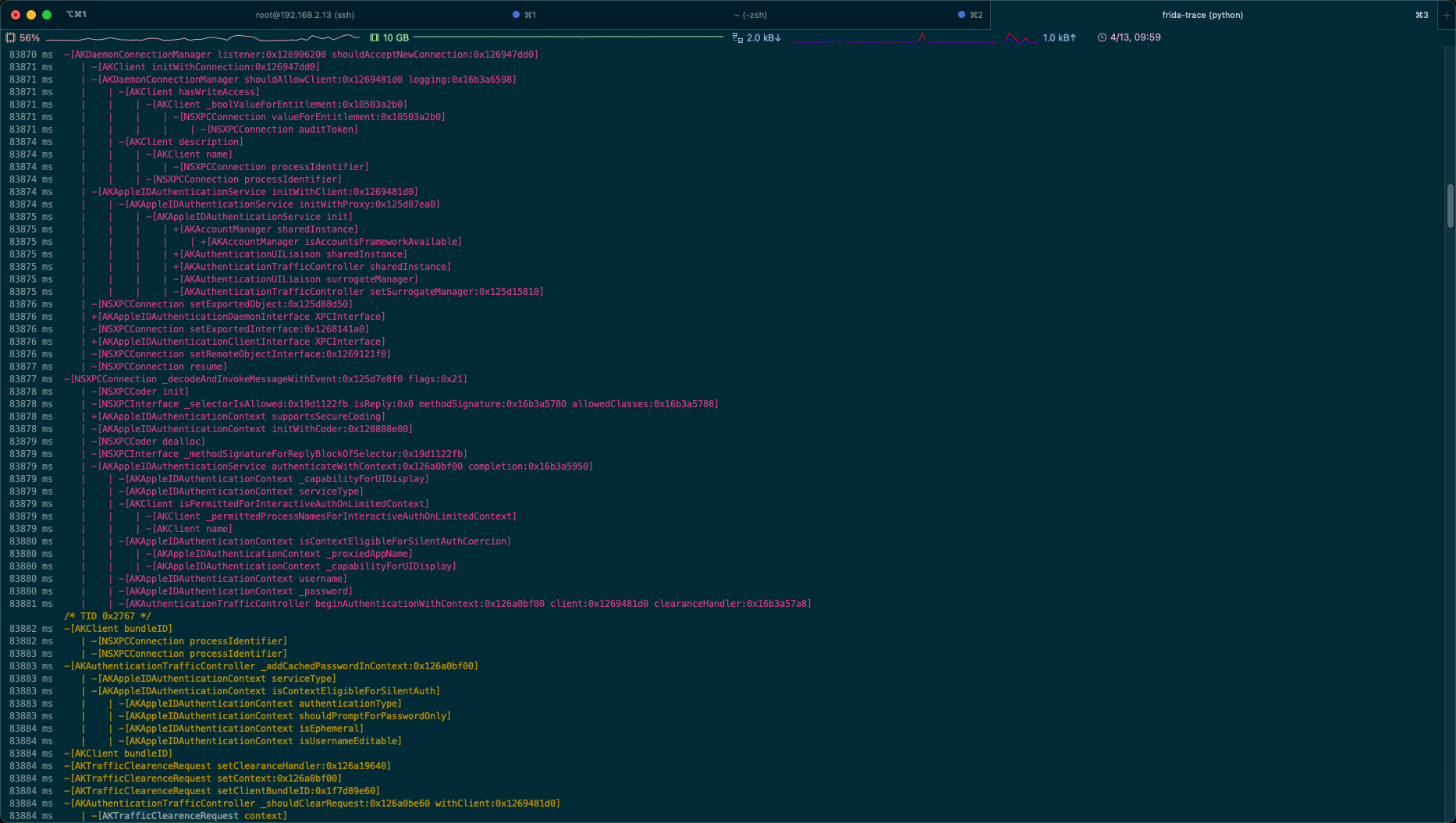Click the memory chip icon next to 10 GB
The width and height of the screenshot is (1456, 823).
[374, 37]
